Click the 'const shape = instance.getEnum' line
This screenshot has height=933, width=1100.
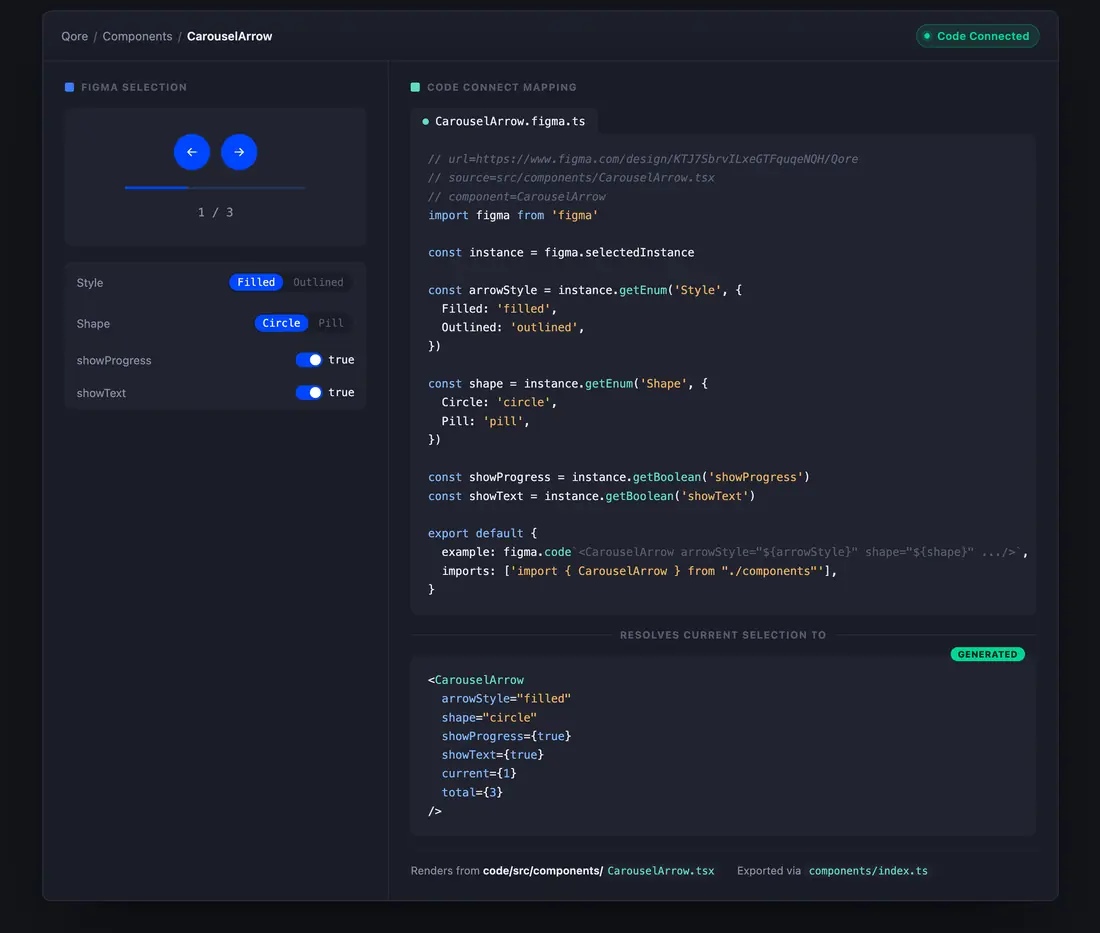(x=568, y=384)
